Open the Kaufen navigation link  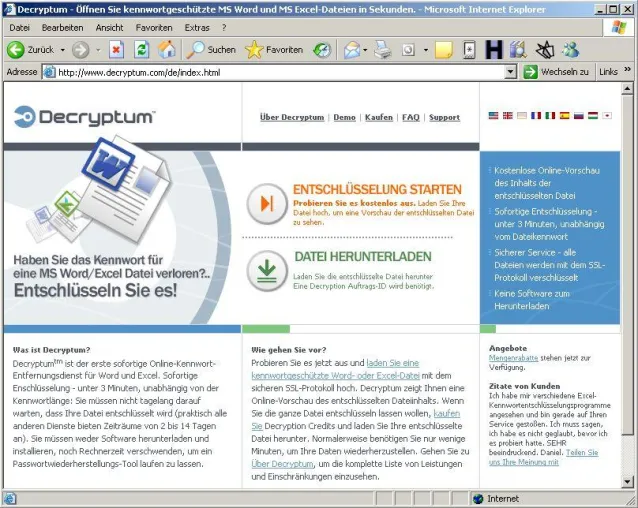[379, 117]
